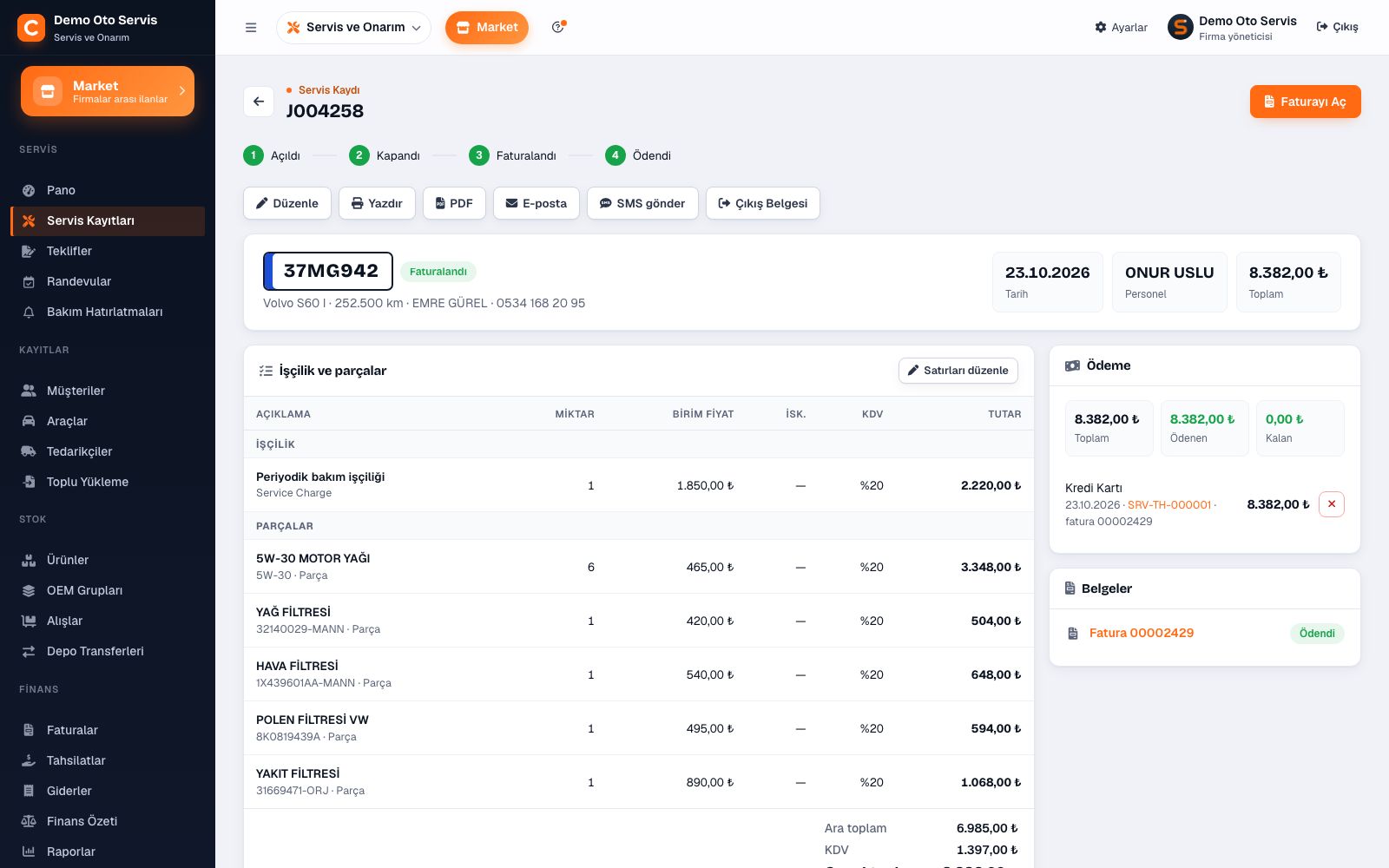This screenshot has width=1389, height=868.
Task: Click Faturayı Aç button
Action: pos(1305,102)
